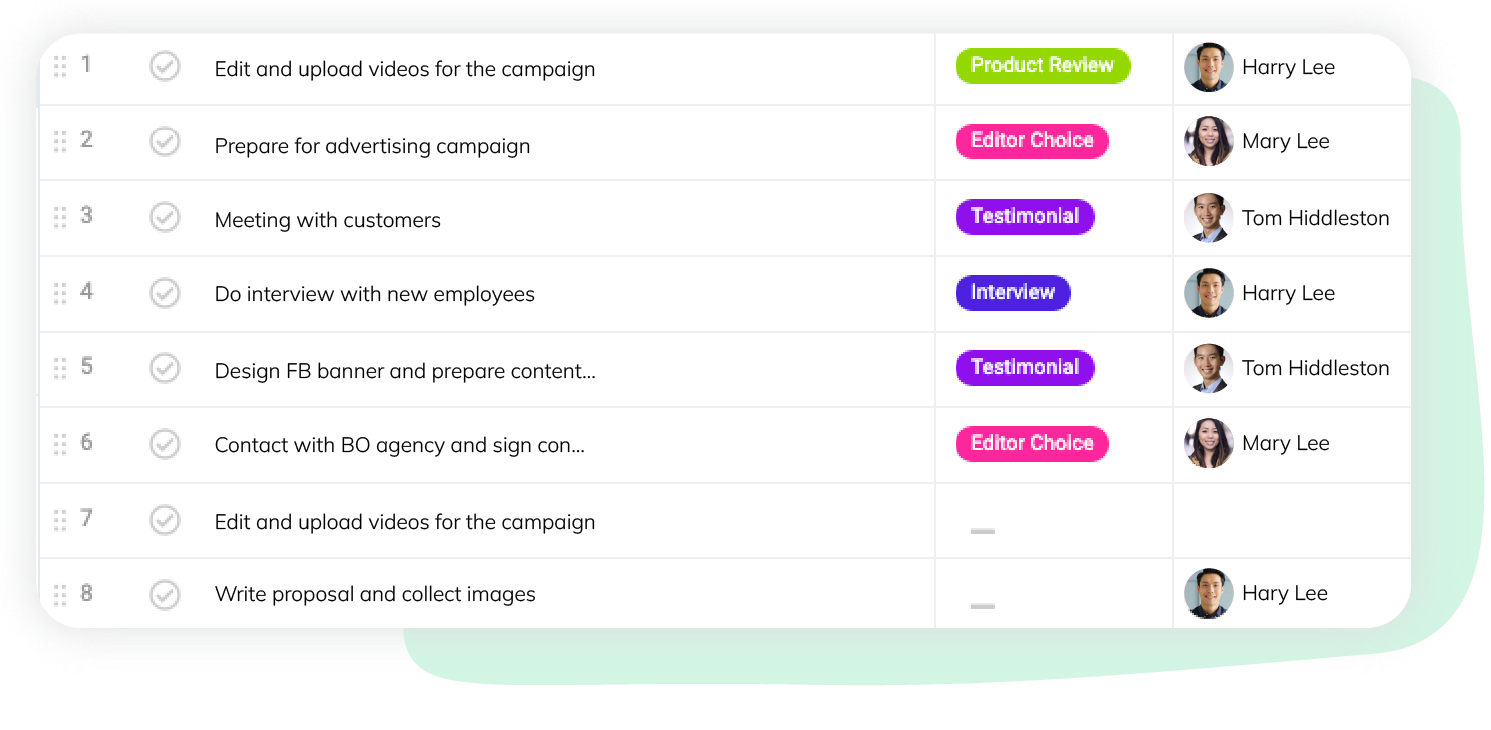
Task: Click Hary Lee's avatar in row 8
Action: (x=1208, y=593)
